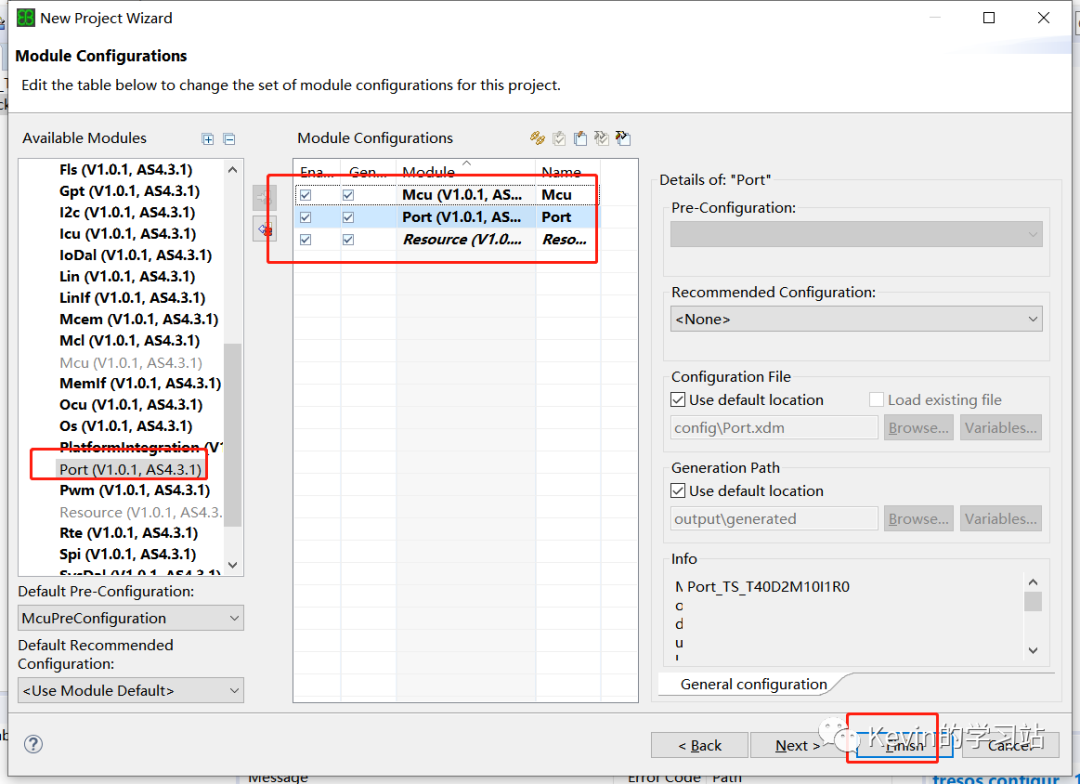Click the Info box scroll down arrow
The height and width of the screenshot is (784, 1080).
[x=1032, y=650]
